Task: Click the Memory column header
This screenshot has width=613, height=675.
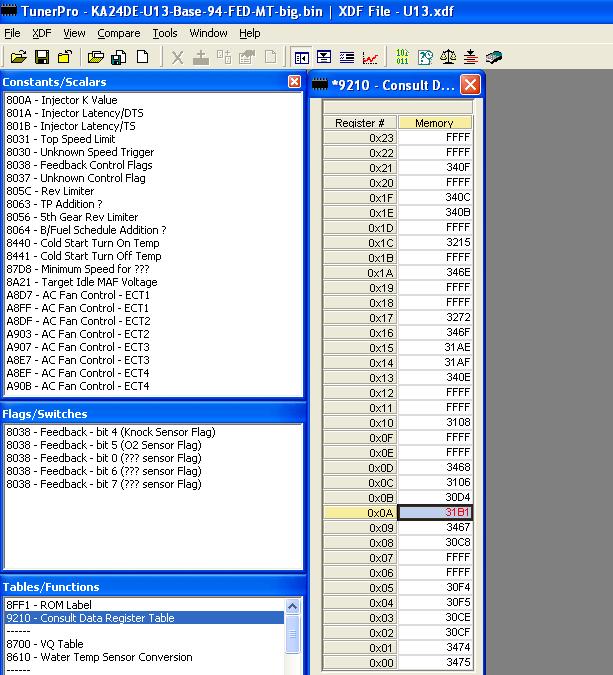Action: click(x=435, y=123)
